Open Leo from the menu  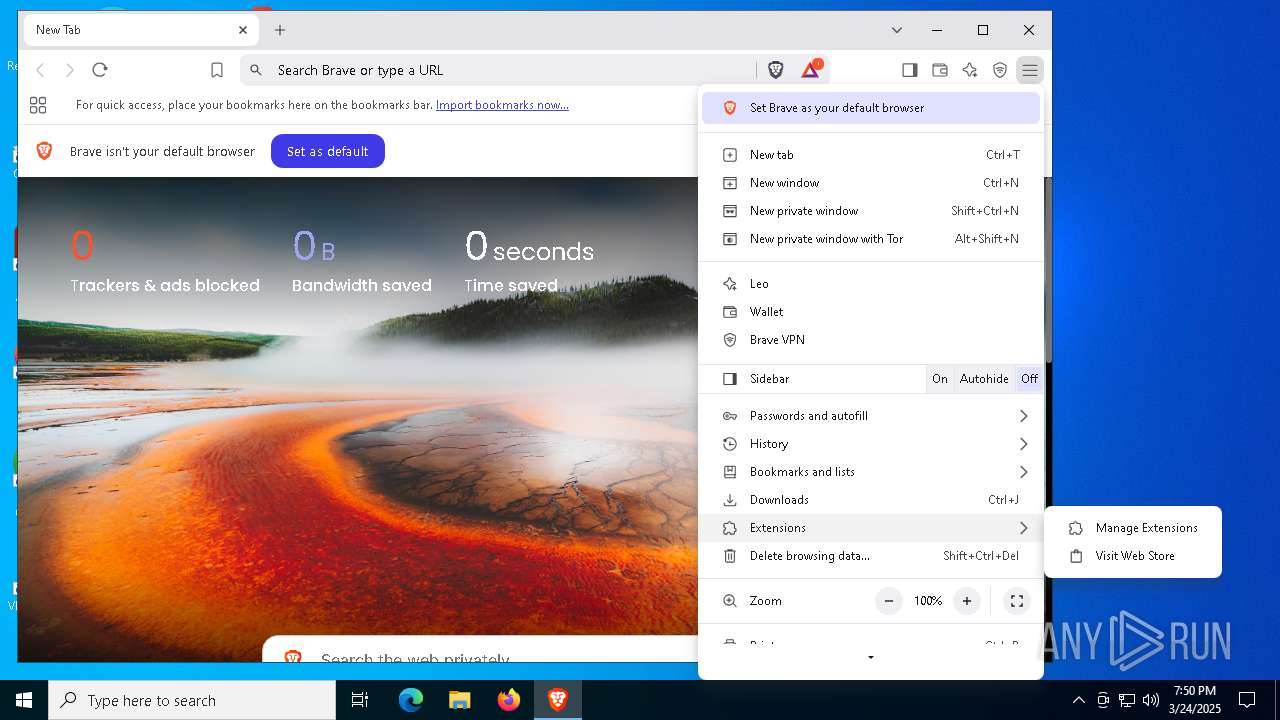click(x=870, y=284)
